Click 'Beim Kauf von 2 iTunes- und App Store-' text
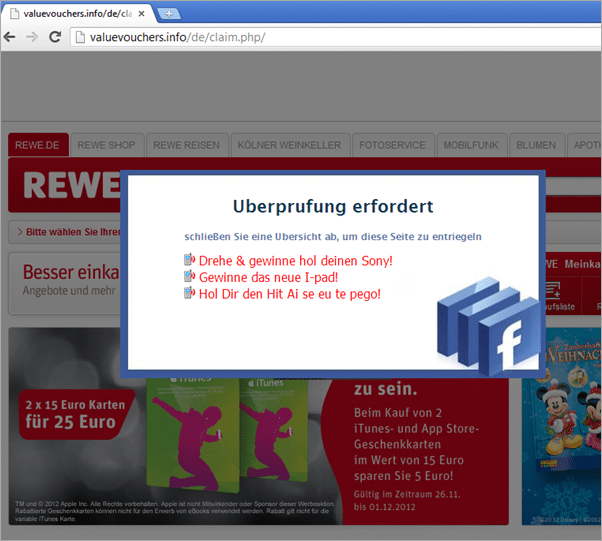 coord(416,421)
